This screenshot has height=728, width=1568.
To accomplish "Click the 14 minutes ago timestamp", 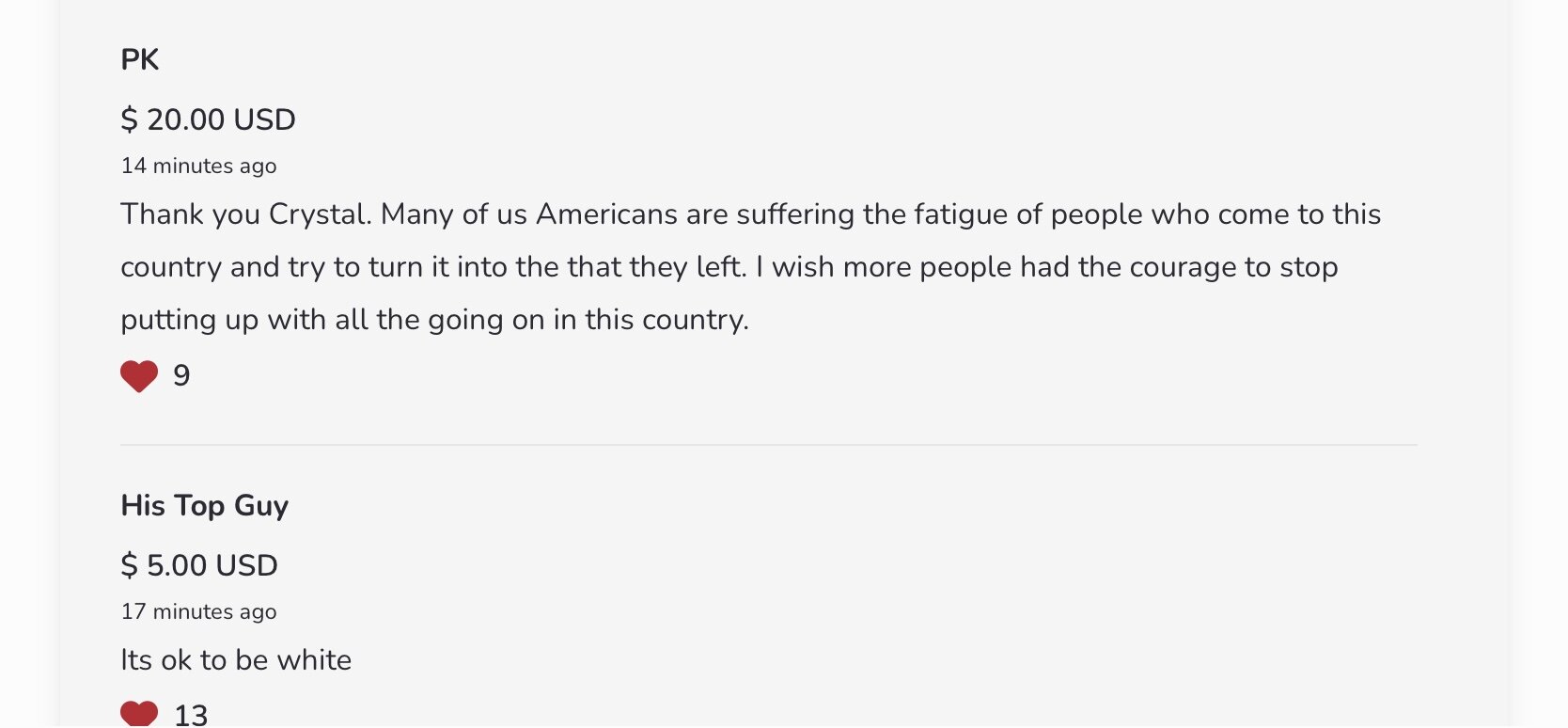I will click(198, 166).
